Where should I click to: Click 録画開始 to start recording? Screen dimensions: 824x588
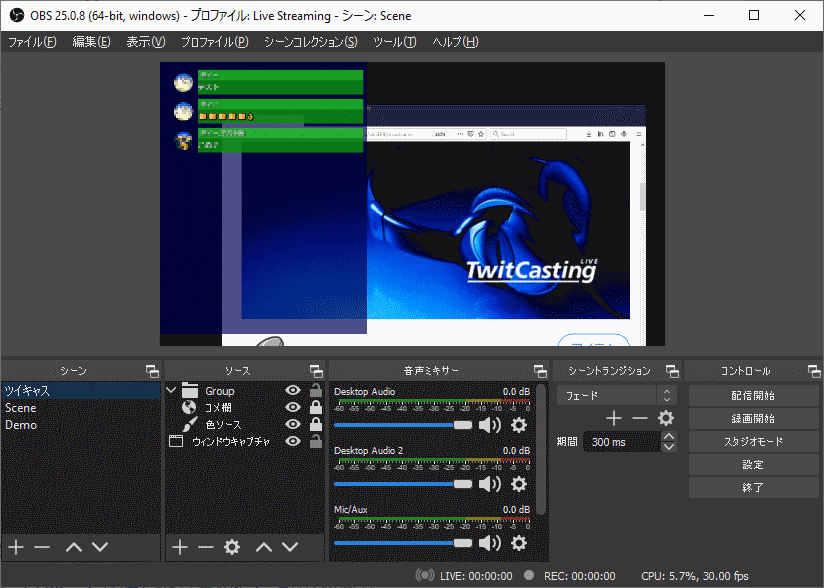click(x=754, y=419)
